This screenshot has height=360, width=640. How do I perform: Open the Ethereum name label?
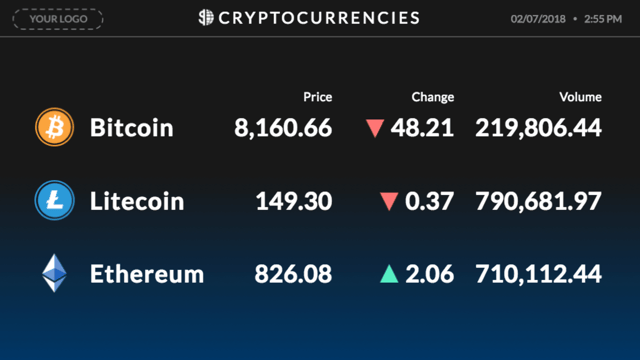click(x=147, y=273)
